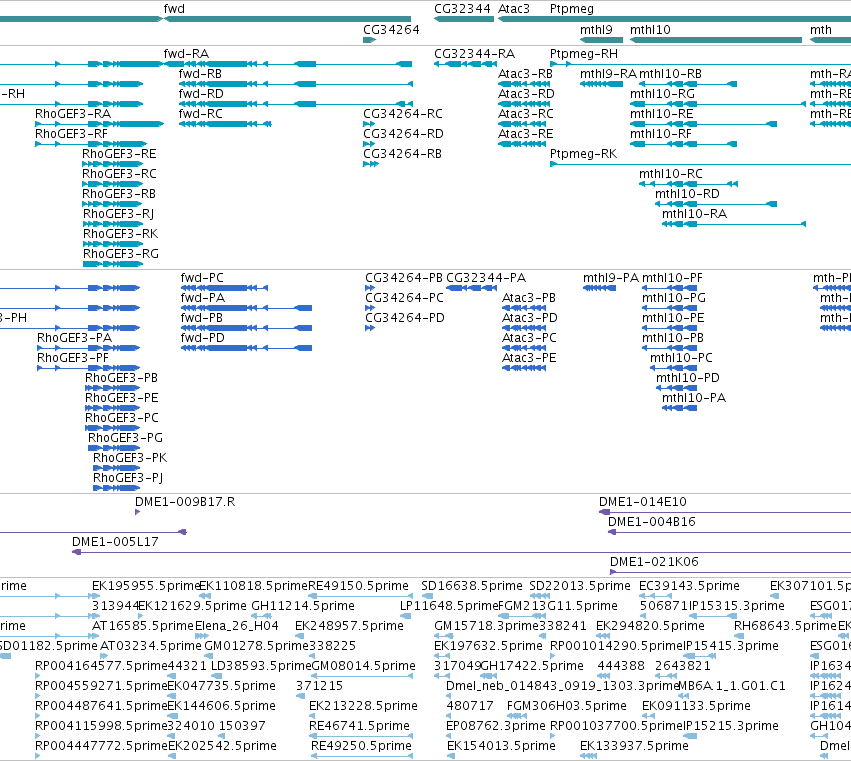Select the fwd-PD protein label
This screenshot has height=761, width=851.
tap(202, 338)
